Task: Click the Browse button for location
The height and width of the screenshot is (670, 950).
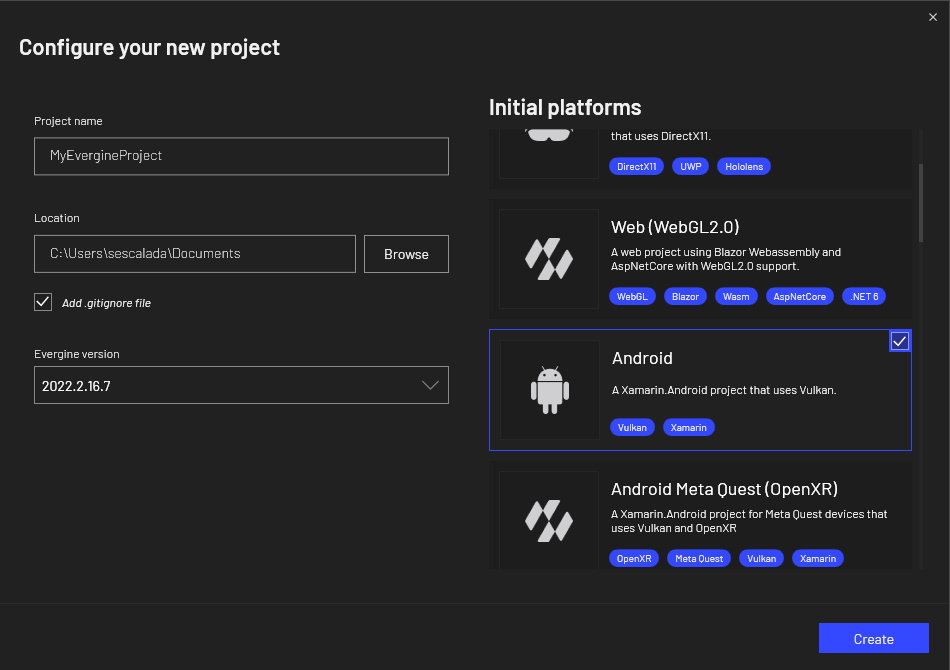Action: [x=406, y=254]
